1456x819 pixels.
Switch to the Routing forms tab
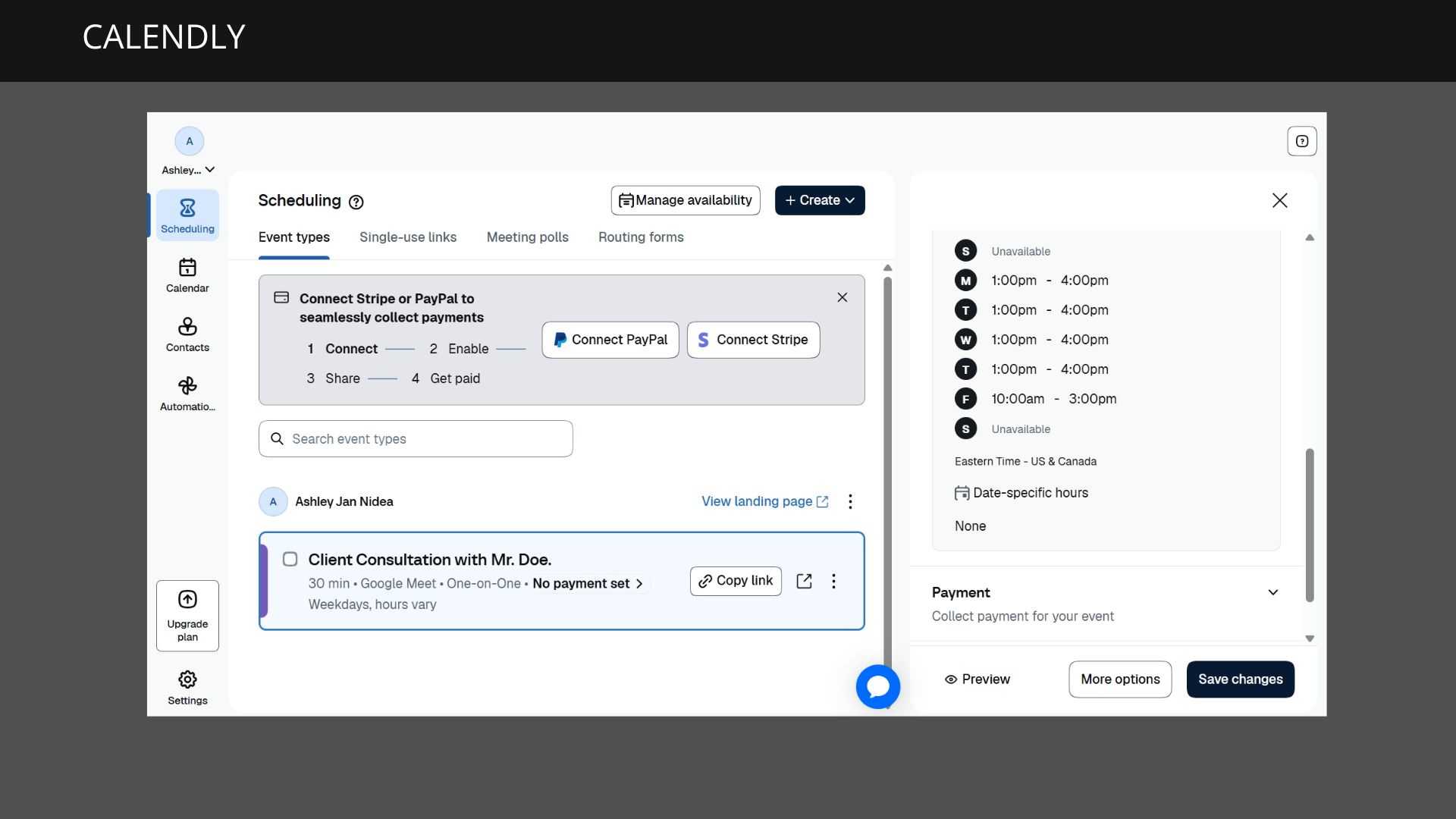point(641,237)
